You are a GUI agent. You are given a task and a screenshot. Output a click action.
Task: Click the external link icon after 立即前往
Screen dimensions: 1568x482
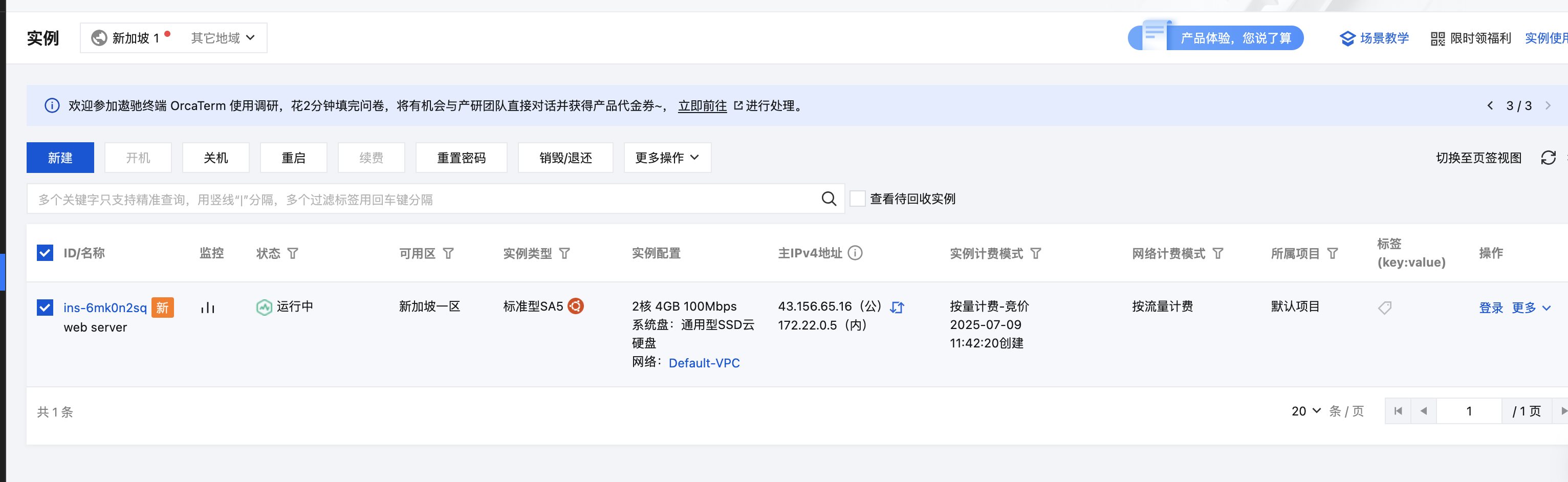pos(738,106)
